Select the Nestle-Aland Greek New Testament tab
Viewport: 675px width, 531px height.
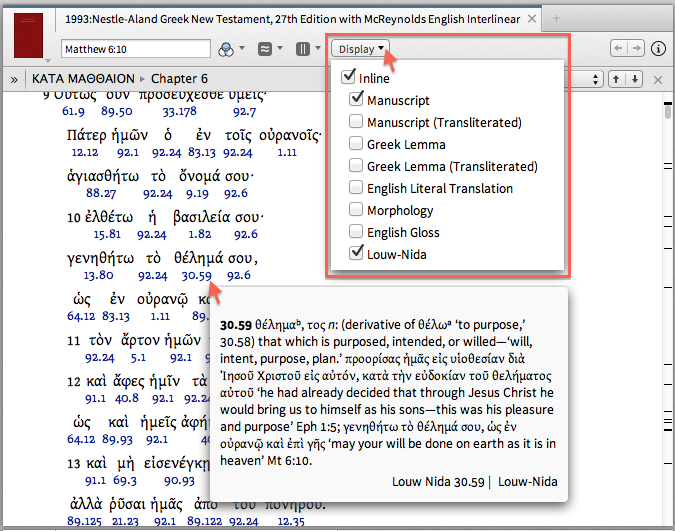click(x=293, y=19)
